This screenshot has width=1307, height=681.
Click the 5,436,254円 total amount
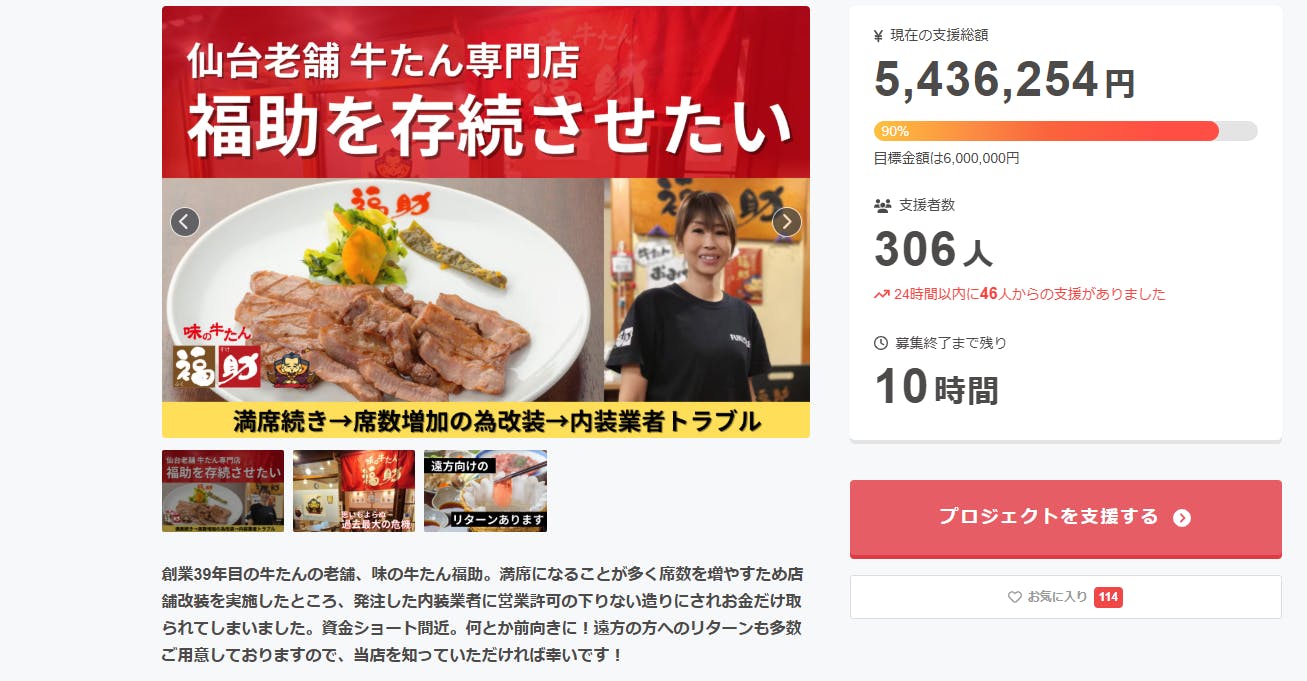(1004, 80)
